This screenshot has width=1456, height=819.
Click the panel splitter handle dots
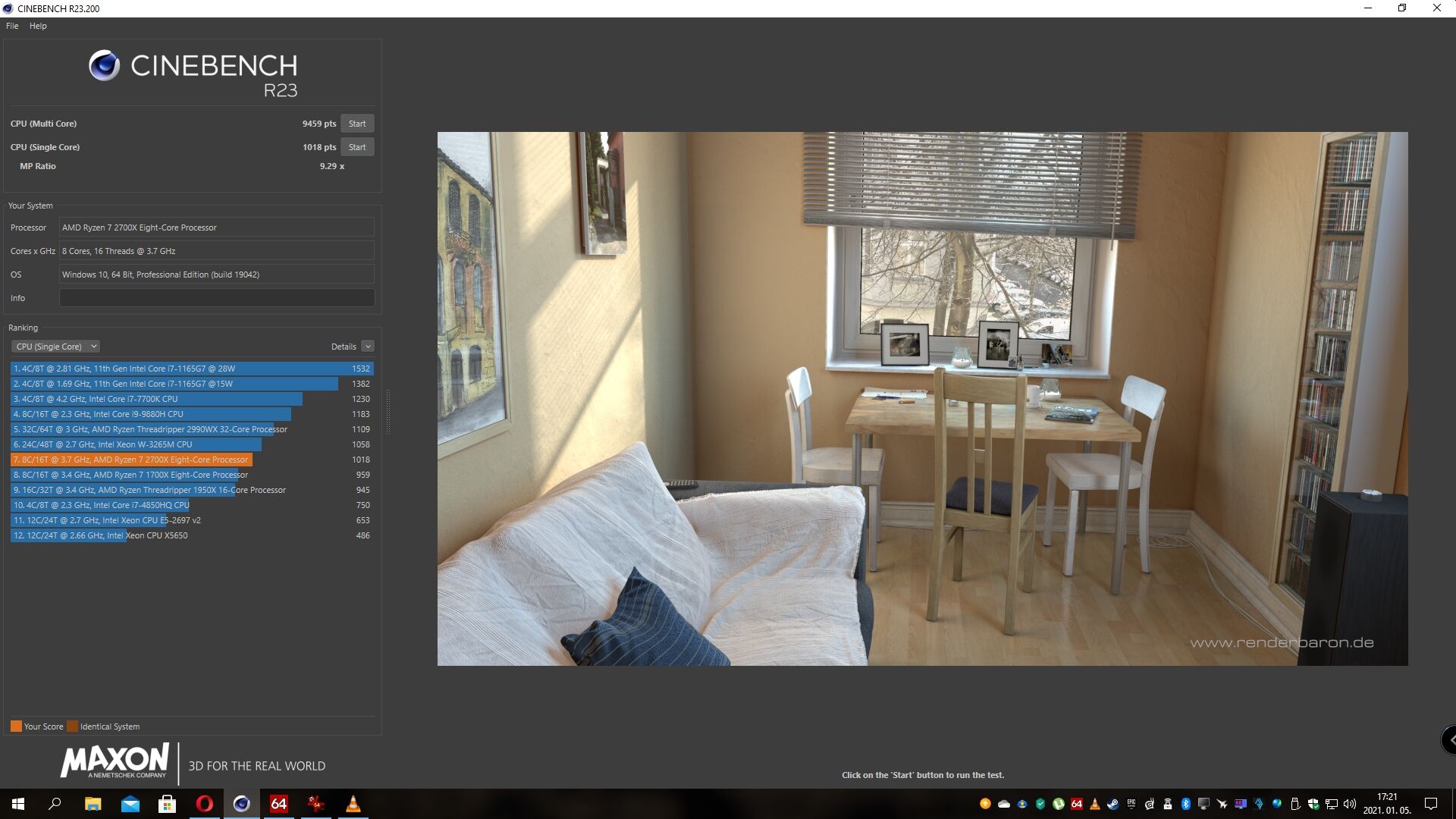[x=388, y=412]
